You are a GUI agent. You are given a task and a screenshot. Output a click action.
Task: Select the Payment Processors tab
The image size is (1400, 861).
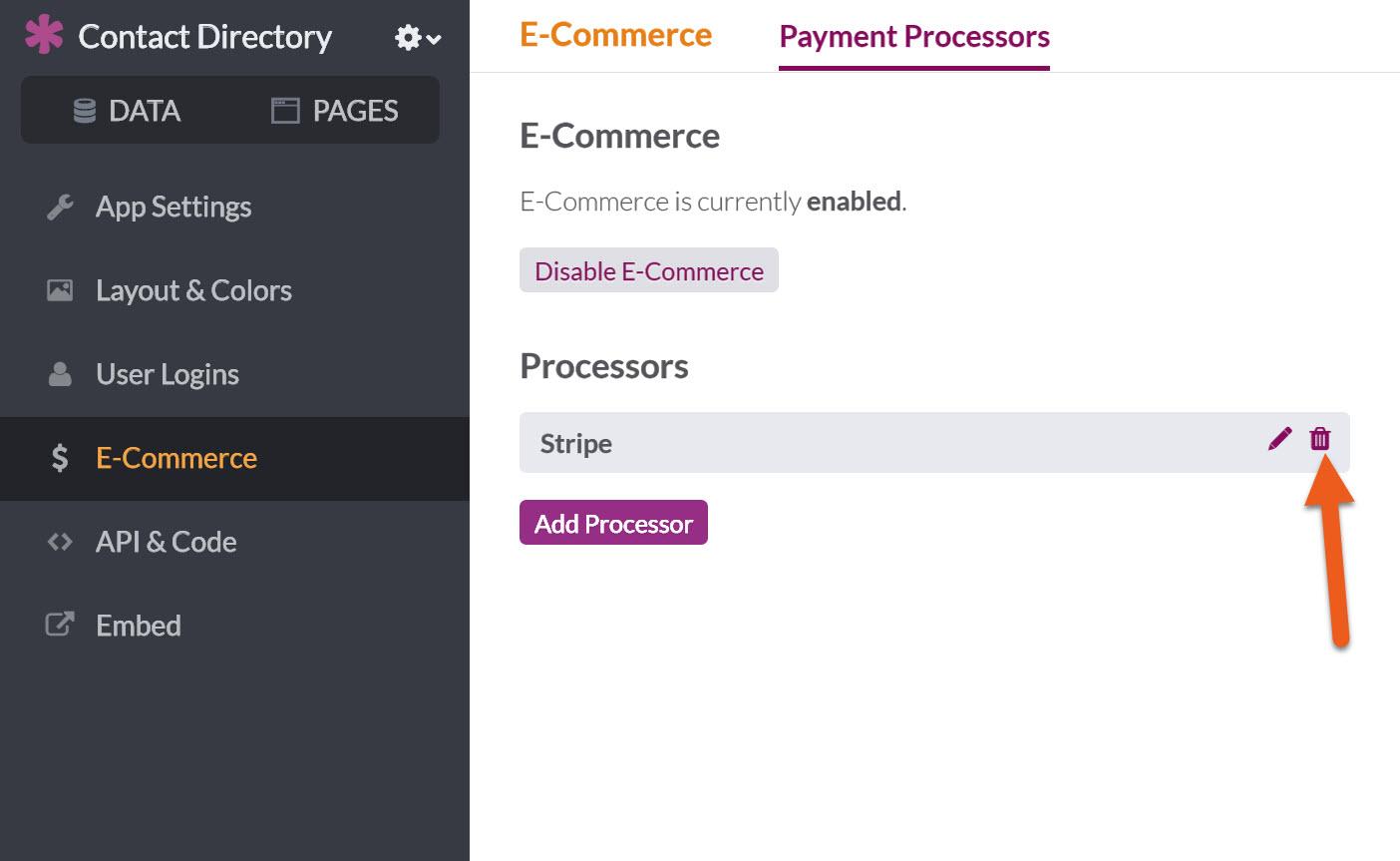tap(913, 37)
